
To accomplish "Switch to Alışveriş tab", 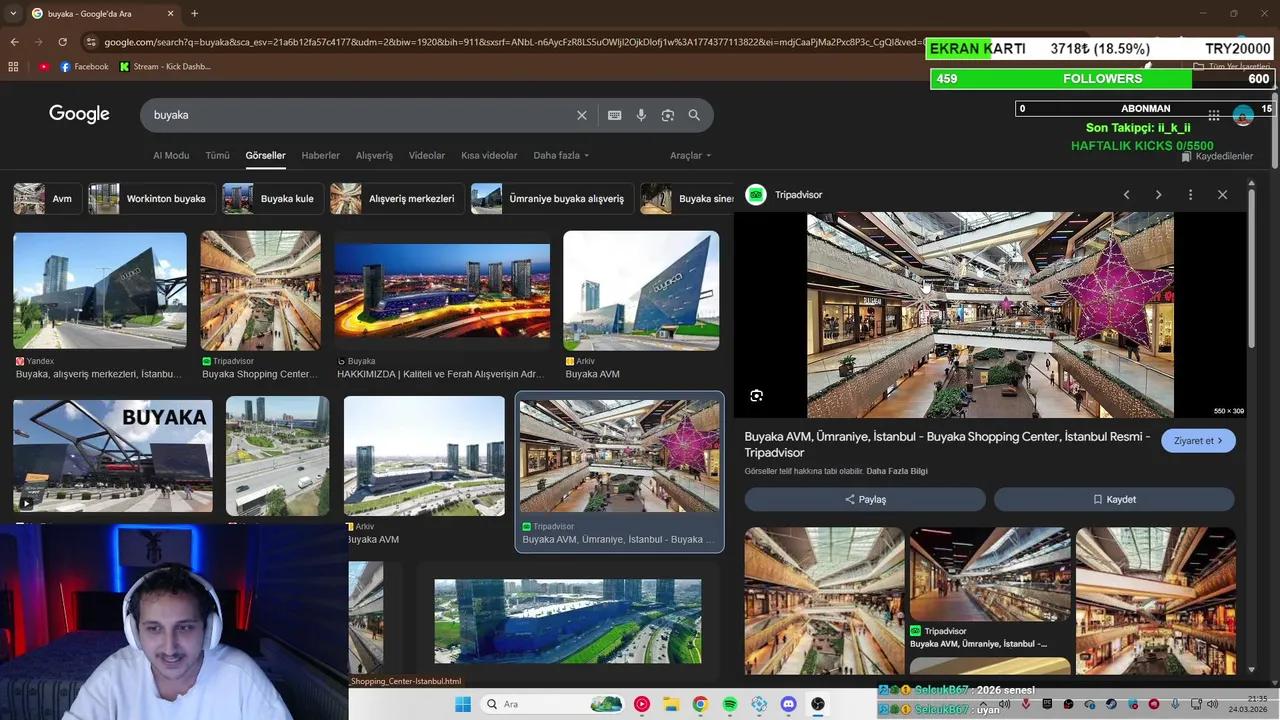I will [375, 155].
